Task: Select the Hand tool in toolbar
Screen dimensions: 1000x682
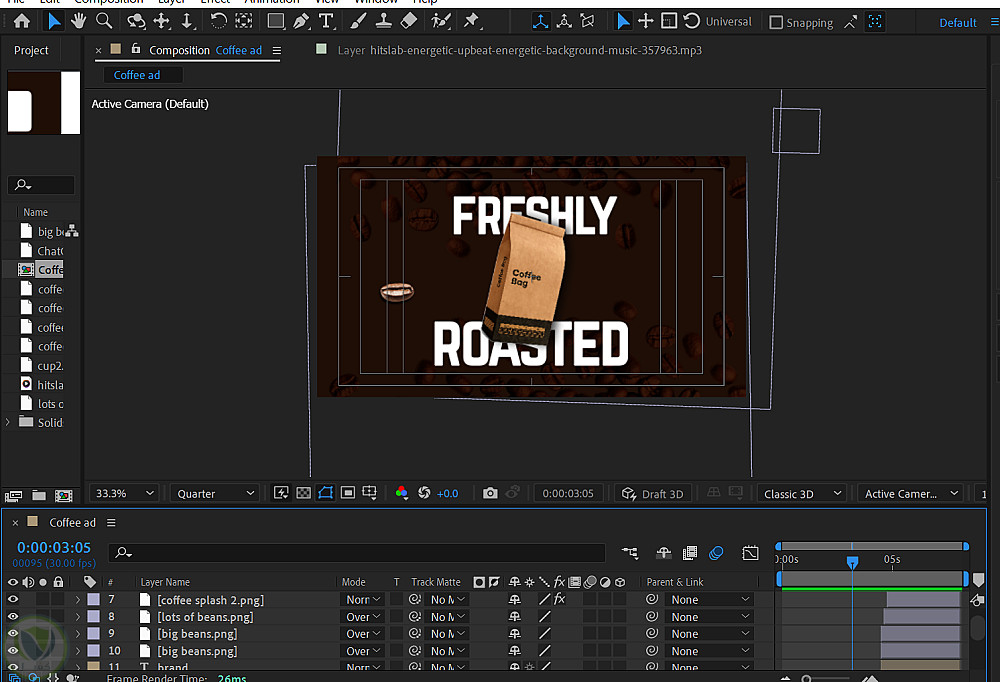Action: [x=78, y=21]
